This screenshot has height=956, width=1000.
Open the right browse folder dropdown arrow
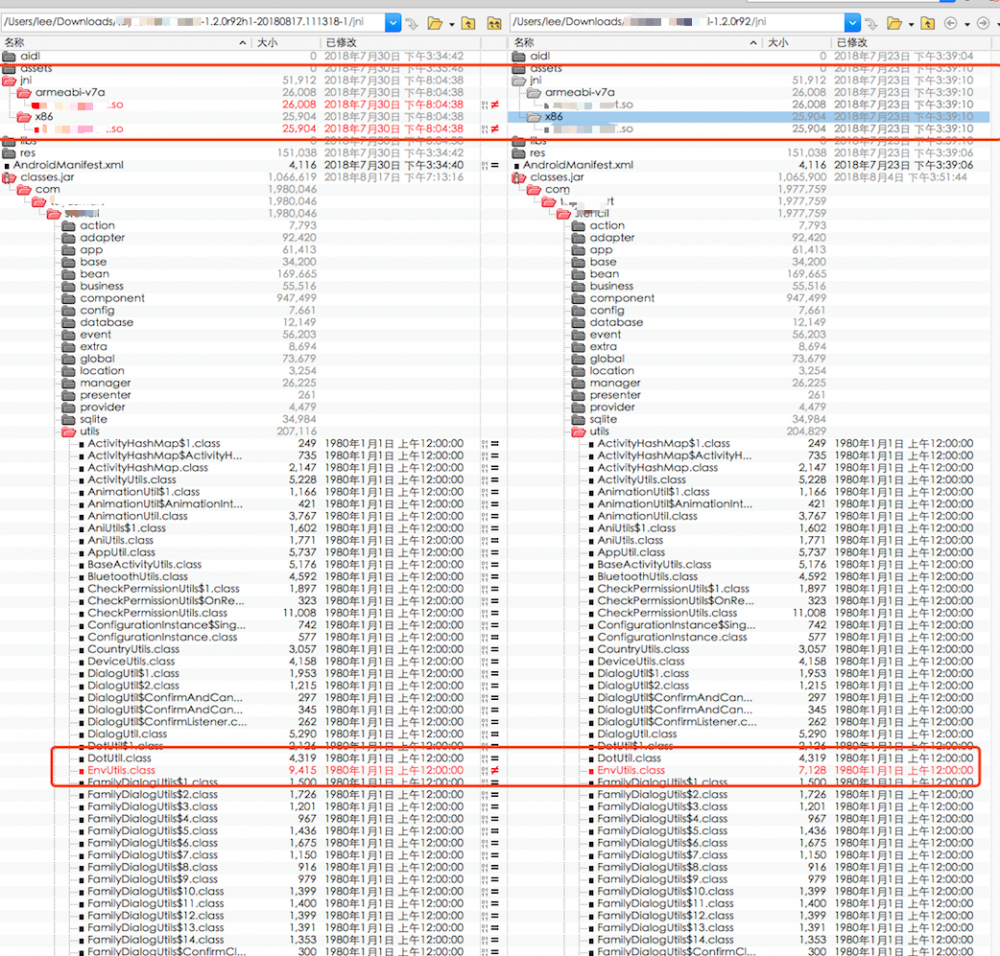(911, 24)
